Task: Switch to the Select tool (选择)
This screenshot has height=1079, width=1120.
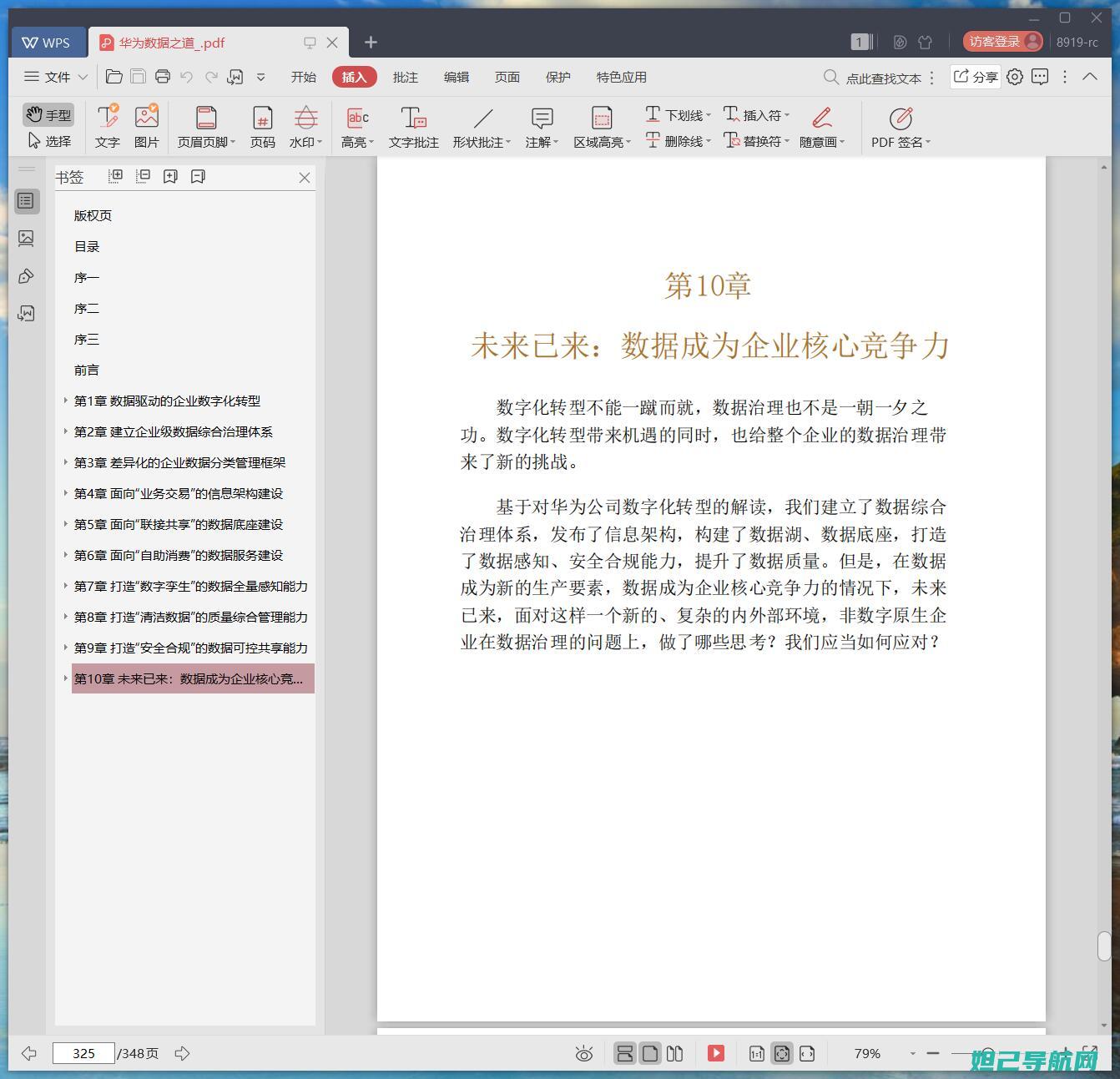Action: pyautogui.click(x=48, y=141)
